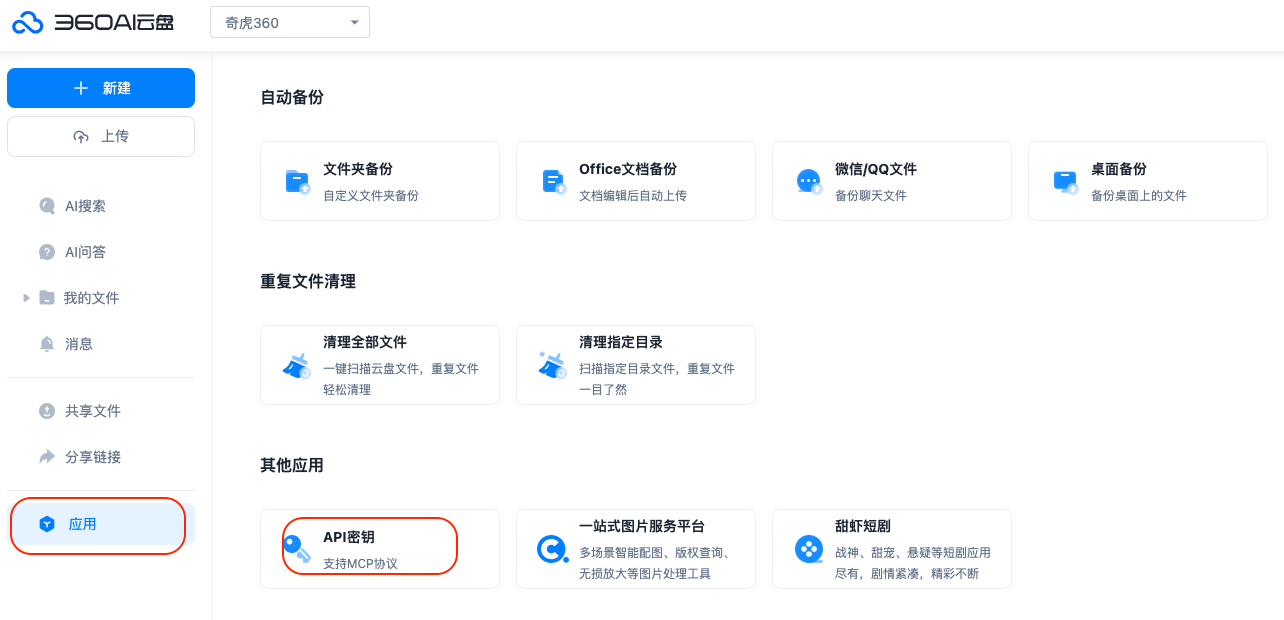Click the 360AI云盘 logo
Viewport: 1284px width, 620px height.
[92, 22]
